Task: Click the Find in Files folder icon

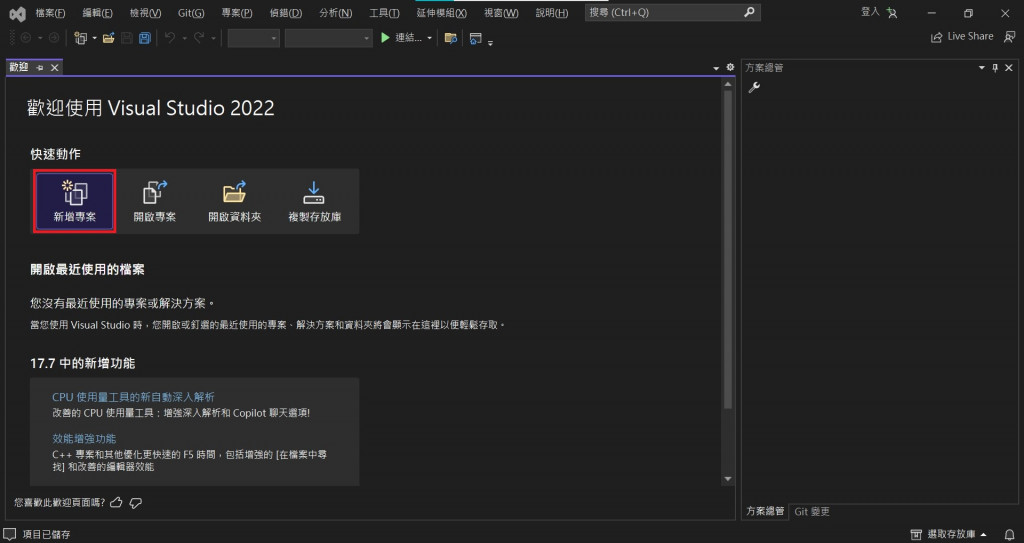Action: click(x=451, y=39)
